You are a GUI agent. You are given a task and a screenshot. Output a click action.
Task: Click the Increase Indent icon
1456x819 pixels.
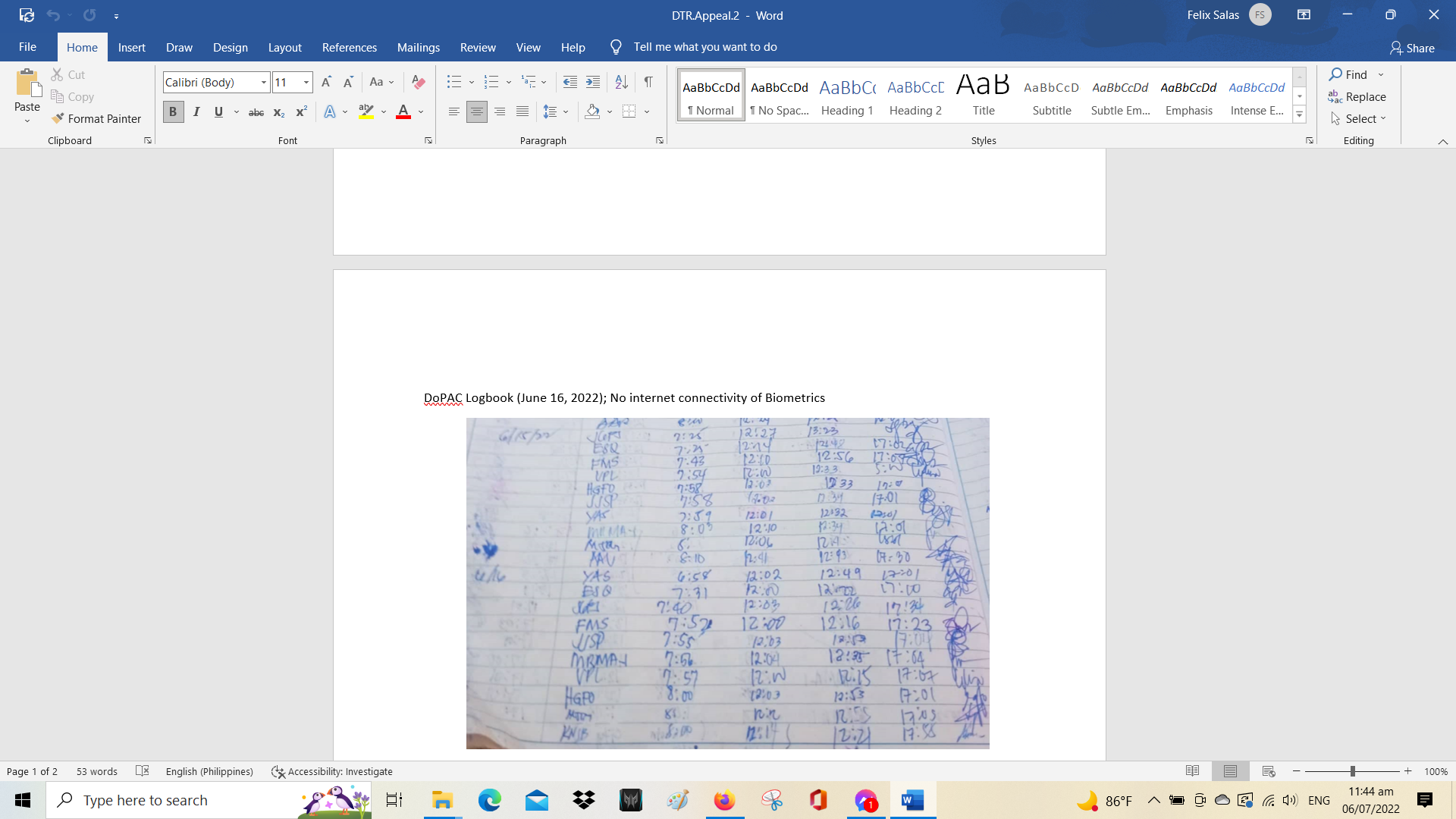(593, 82)
